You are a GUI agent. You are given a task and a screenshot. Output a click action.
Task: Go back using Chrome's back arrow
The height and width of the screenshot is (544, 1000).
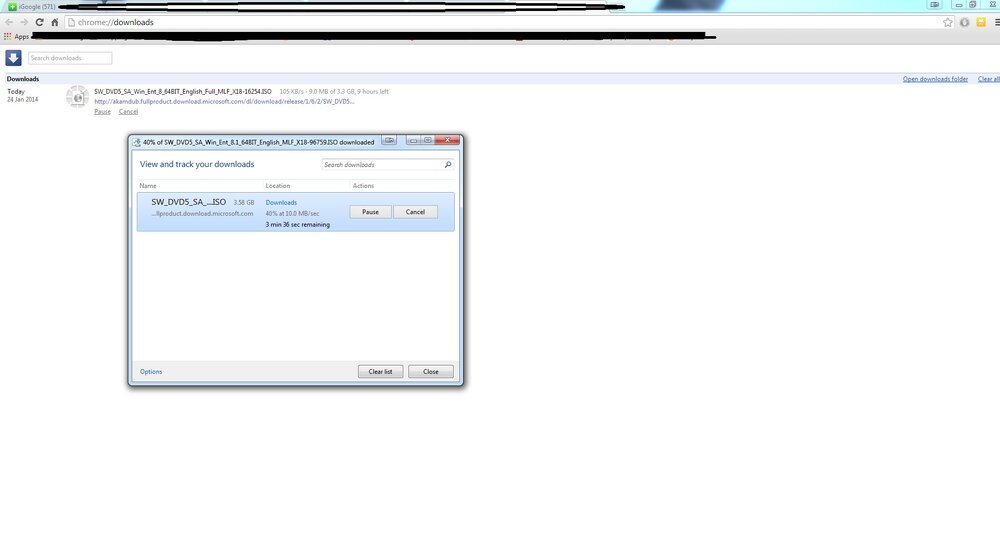point(9,22)
